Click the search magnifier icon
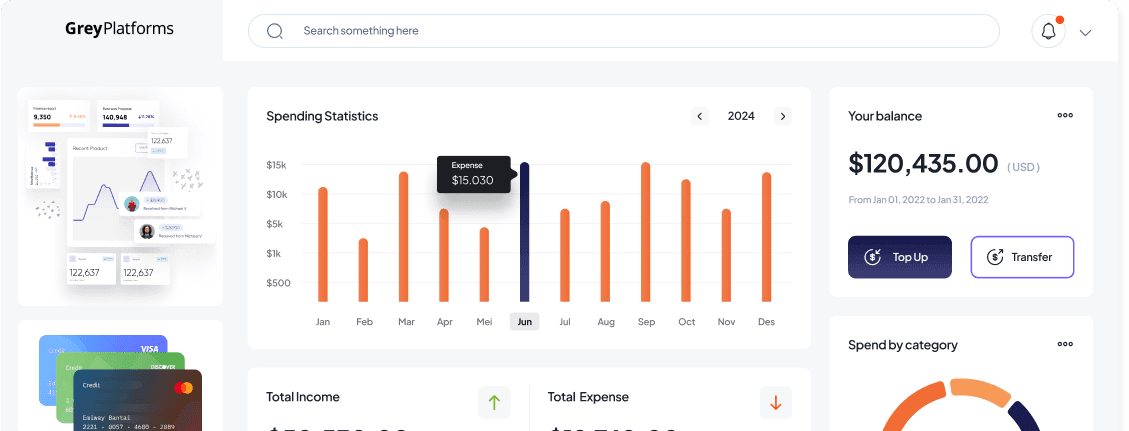 tap(274, 31)
